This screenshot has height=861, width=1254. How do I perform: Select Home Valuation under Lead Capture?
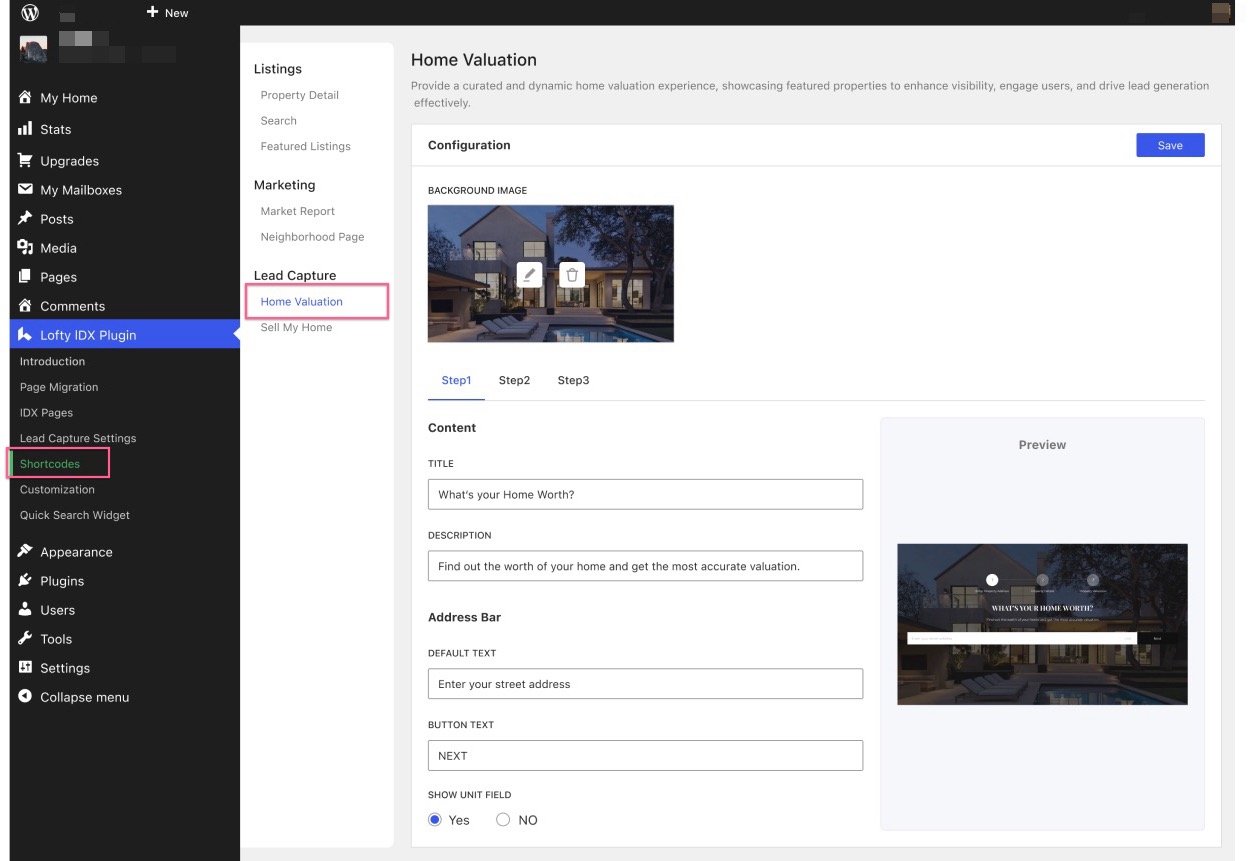[x=301, y=301]
